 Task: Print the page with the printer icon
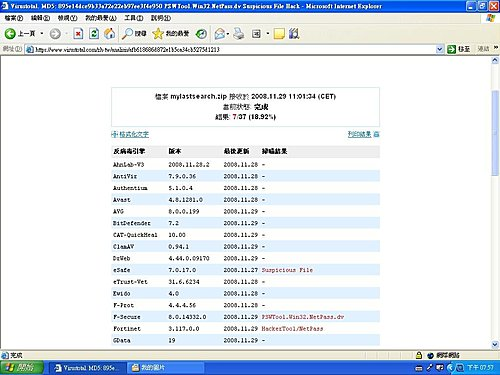[x=239, y=34]
